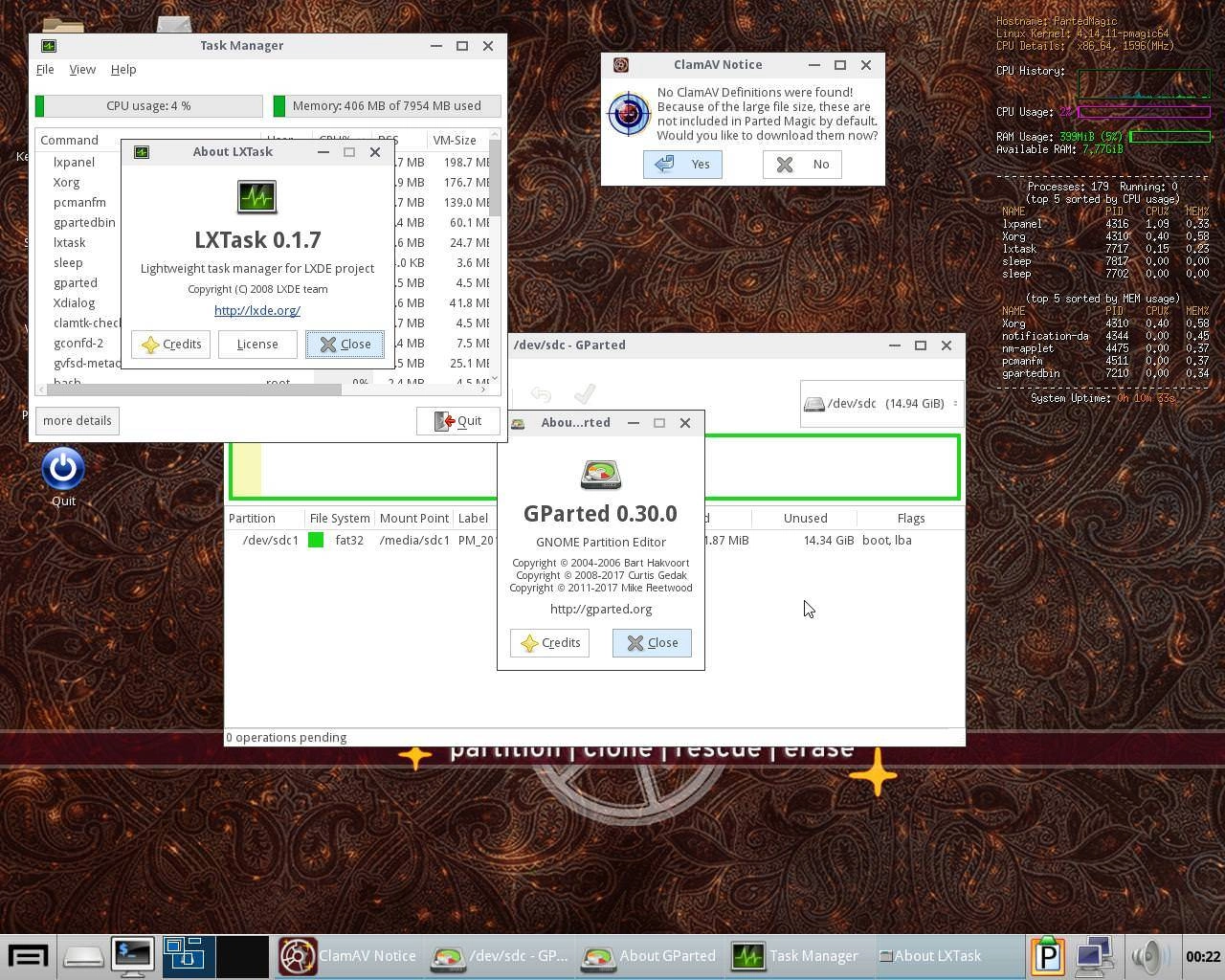Answer No in the ClamAV Notice
The width and height of the screenshot is (1225, 980).
(x=802, y=165)
